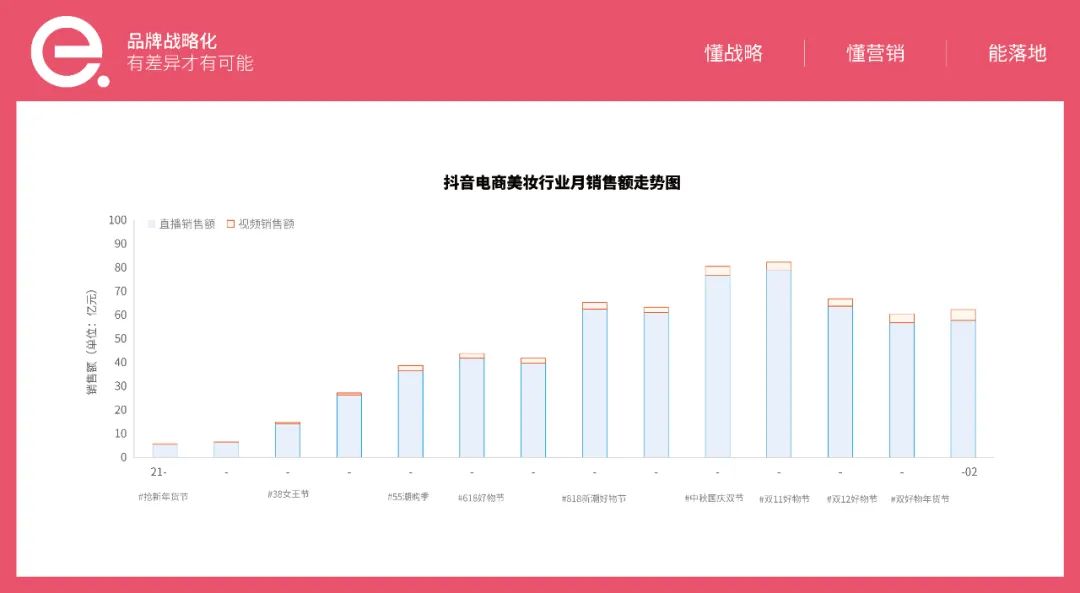Click the 100 value on the y-axis
This screenshot has height=593, width=1080.
click(x=118, y=220)
